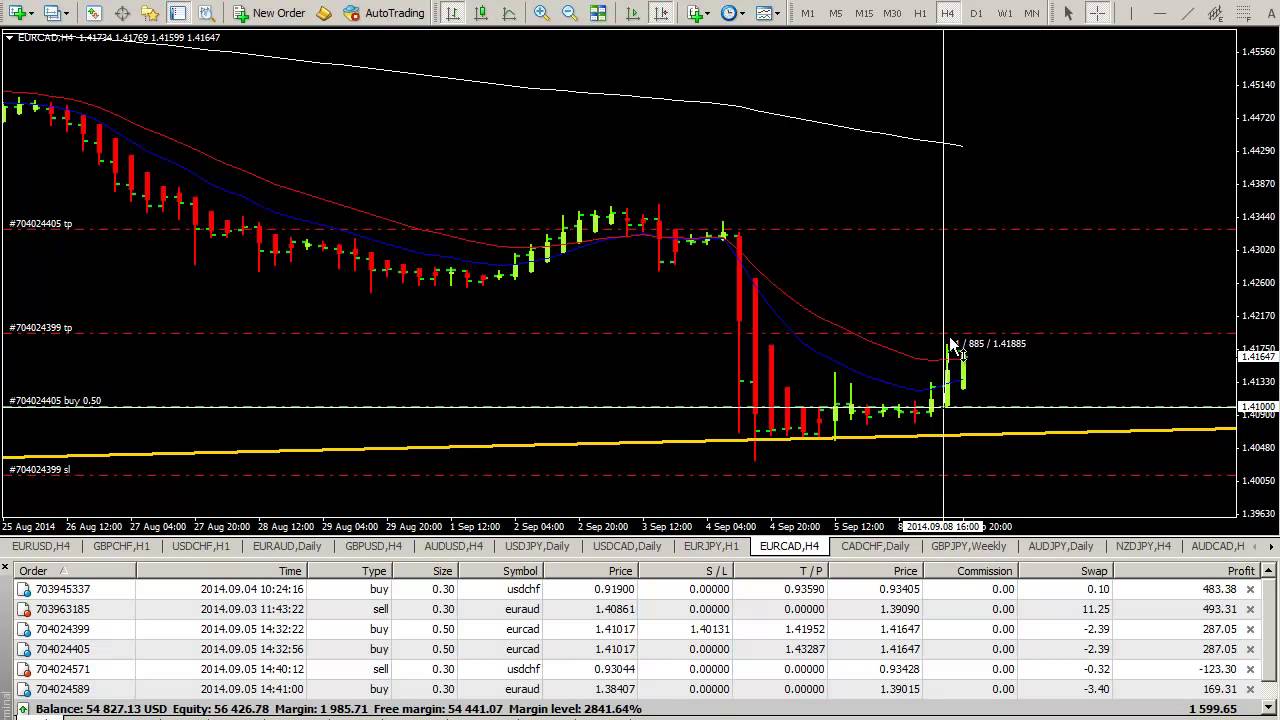
Task: Switch to GBPCHF,H1 chart tab
Action: [x=121, y=546]
